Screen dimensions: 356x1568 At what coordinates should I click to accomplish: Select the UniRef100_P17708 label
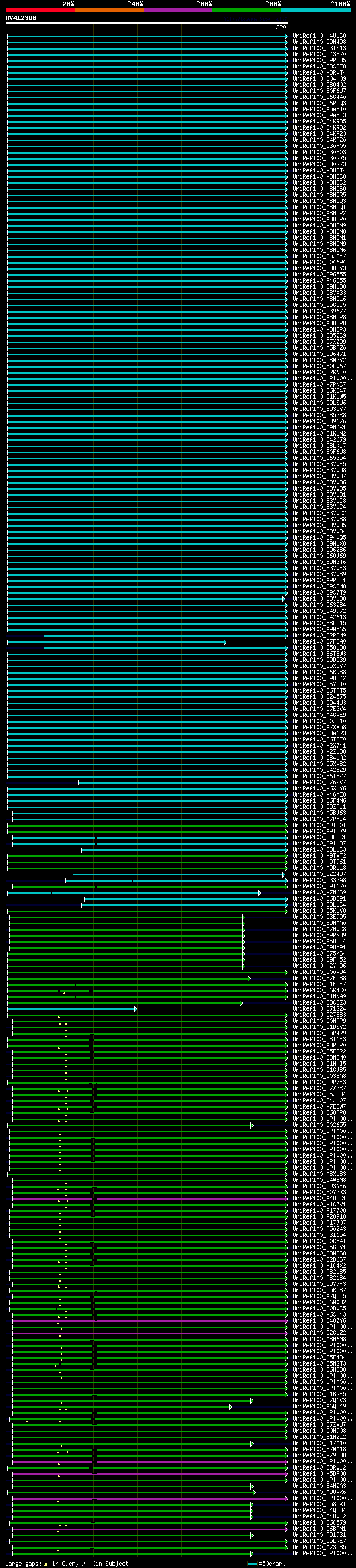(319, 1211)
